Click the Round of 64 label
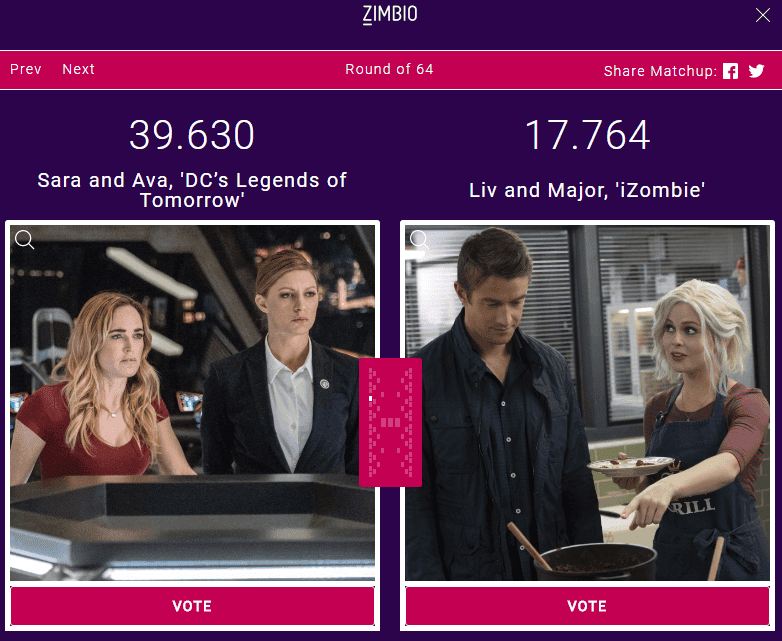This screenshot has height=641, width=782. coord(390,69)
